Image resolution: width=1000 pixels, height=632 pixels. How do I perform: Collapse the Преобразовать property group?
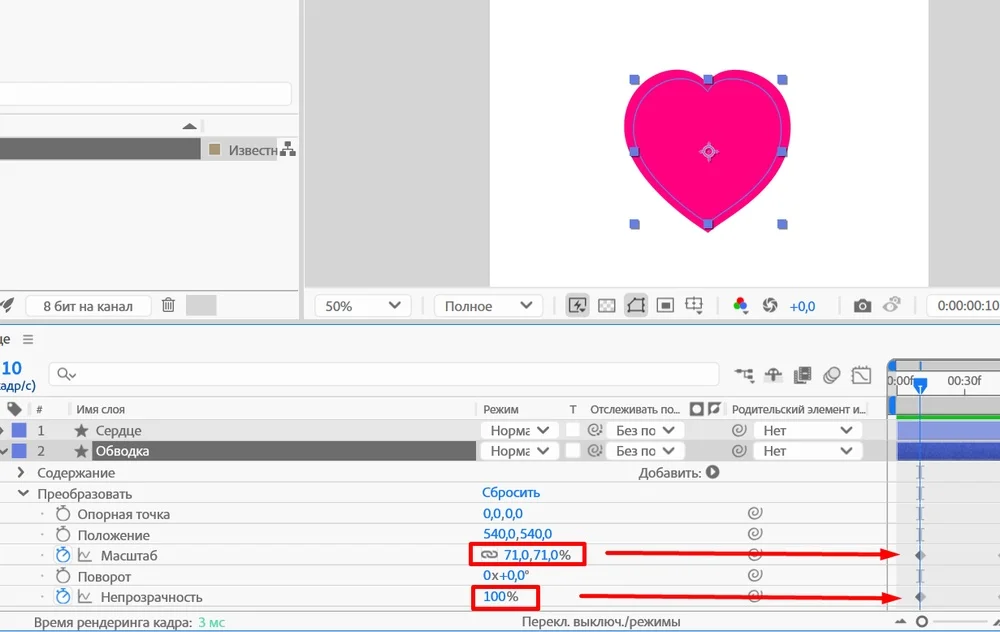click(22, 494)
